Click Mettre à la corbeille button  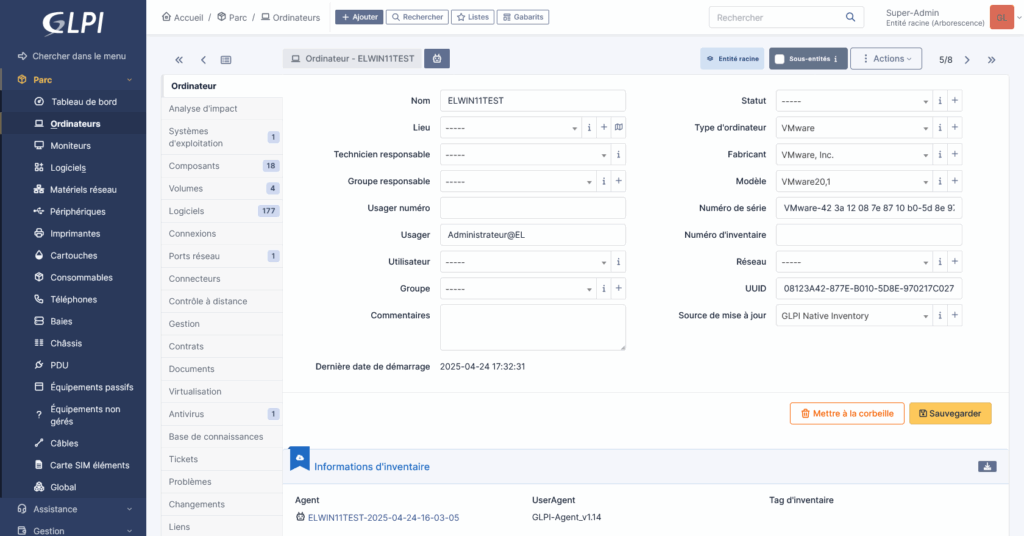click(847, 413)
